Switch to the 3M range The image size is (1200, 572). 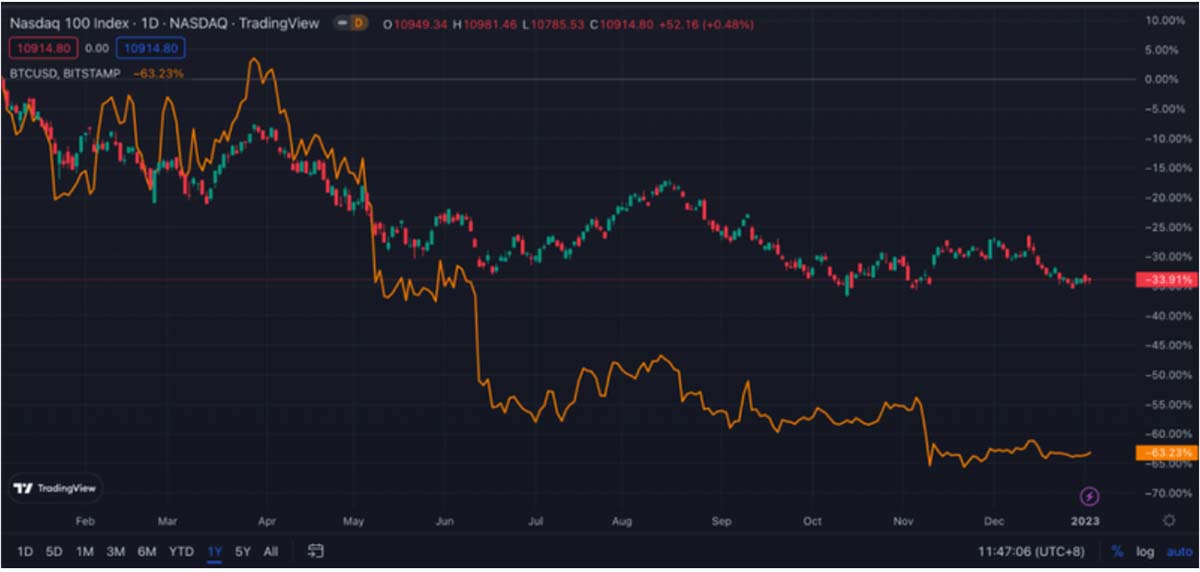pos(115,551)
